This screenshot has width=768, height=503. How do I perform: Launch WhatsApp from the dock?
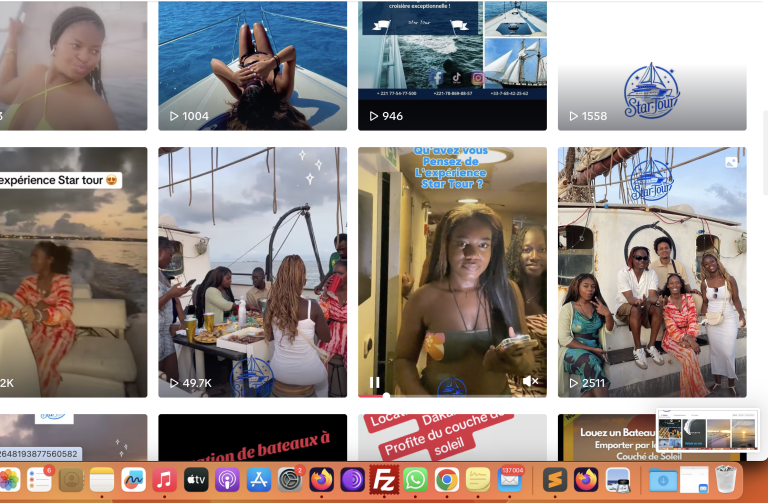pos(415,480)
